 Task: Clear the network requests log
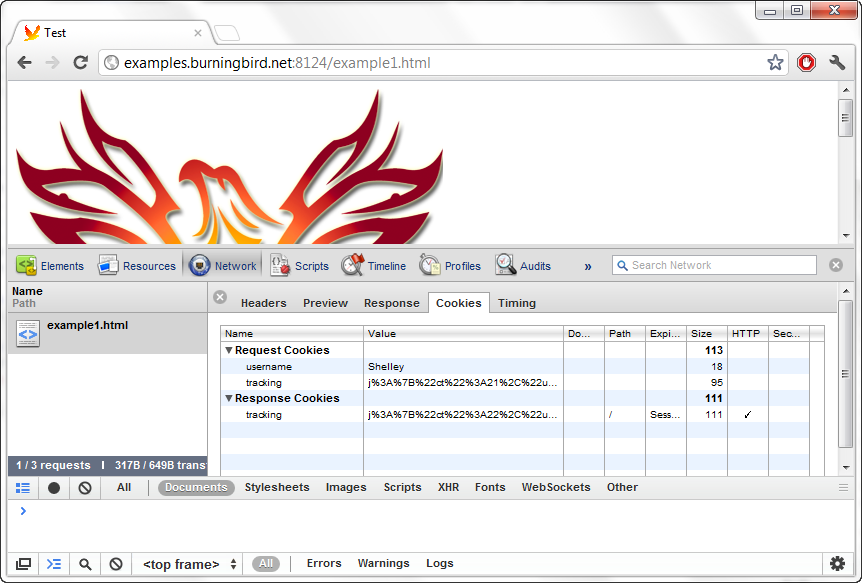pos(84,487)
